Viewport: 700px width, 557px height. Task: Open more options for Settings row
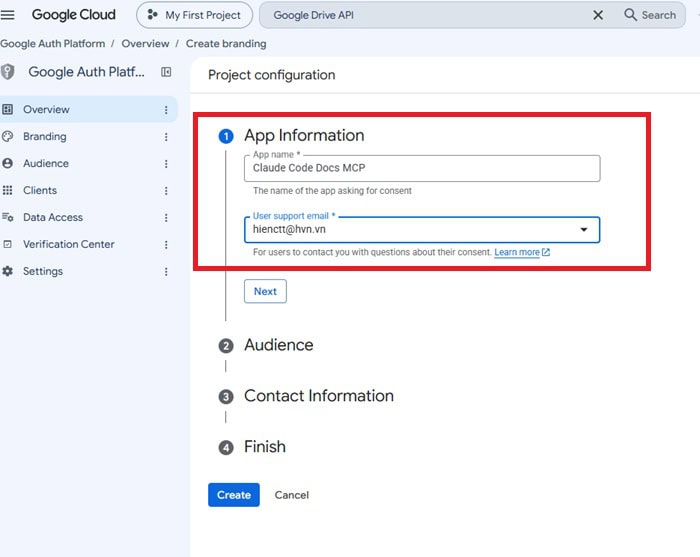(166, 272)
